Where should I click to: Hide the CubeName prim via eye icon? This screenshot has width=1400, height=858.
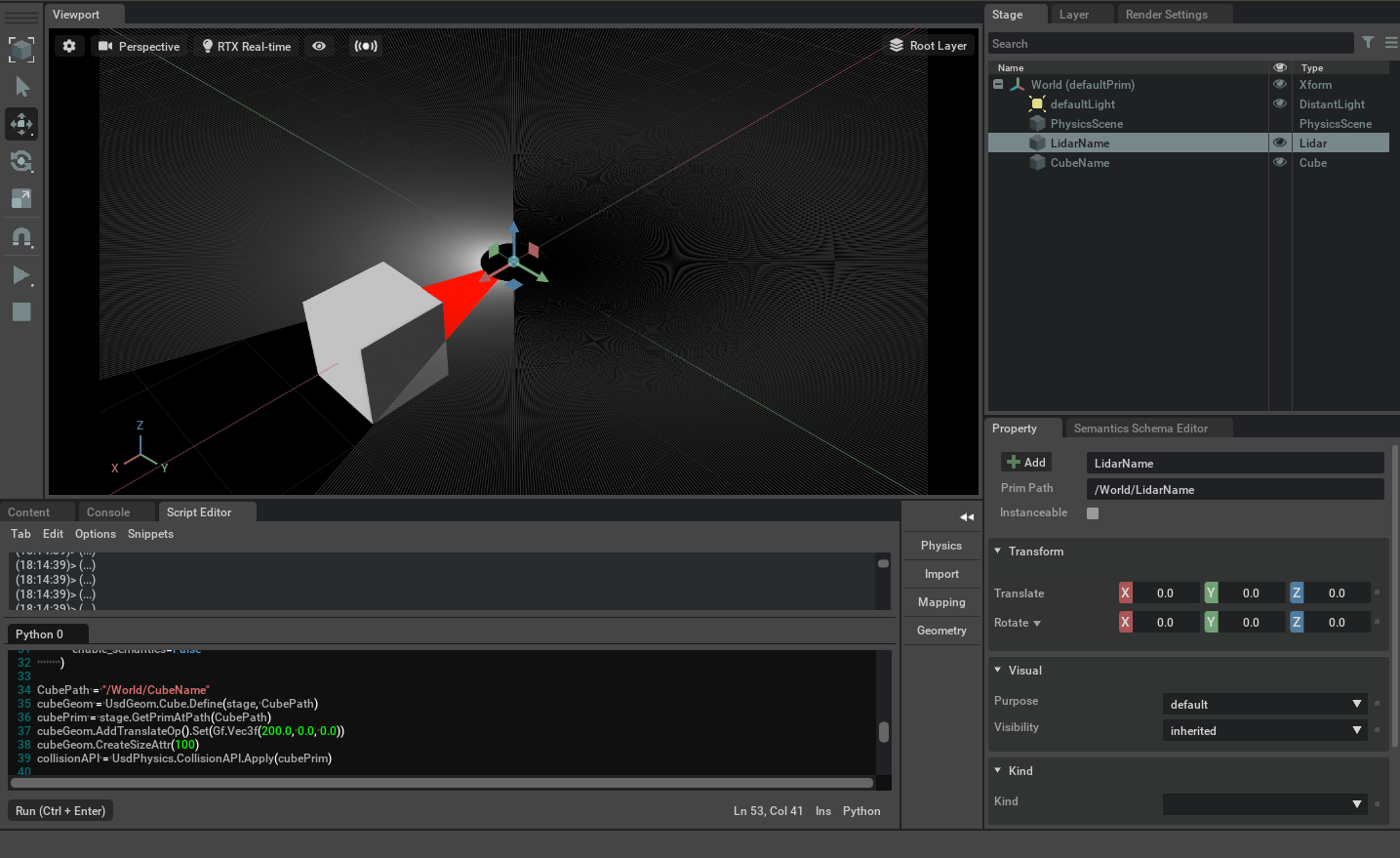pos(1280,162)
